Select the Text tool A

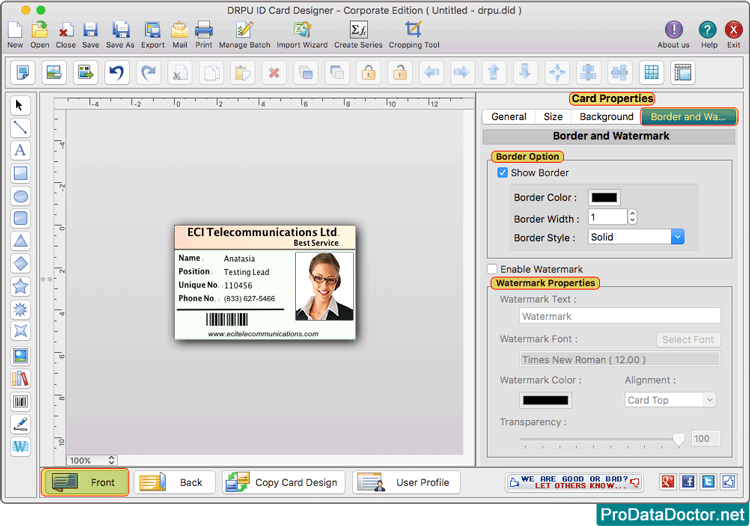[20, 150]
